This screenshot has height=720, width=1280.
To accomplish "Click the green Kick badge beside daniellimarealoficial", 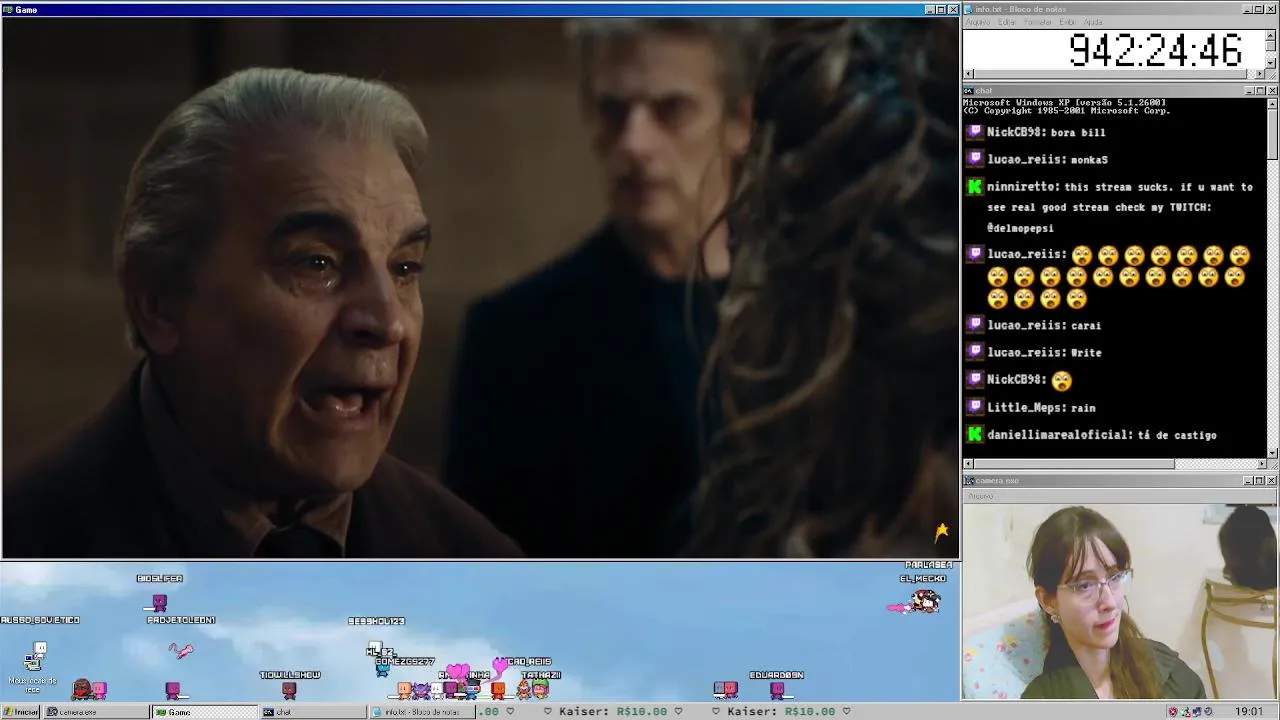I will click(x=975, y=435).
